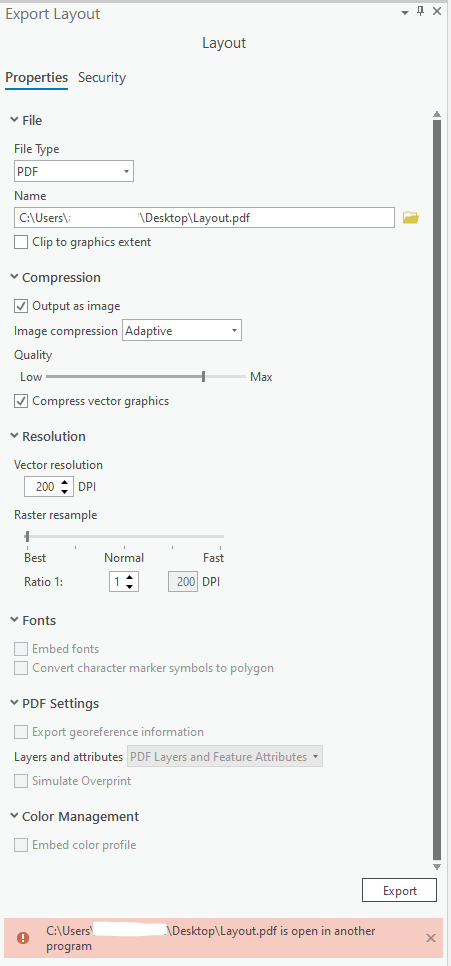This screenshot has height=966, width=451.
Task: Click the Quality slider handle
Action: click(x=203, y=377)
